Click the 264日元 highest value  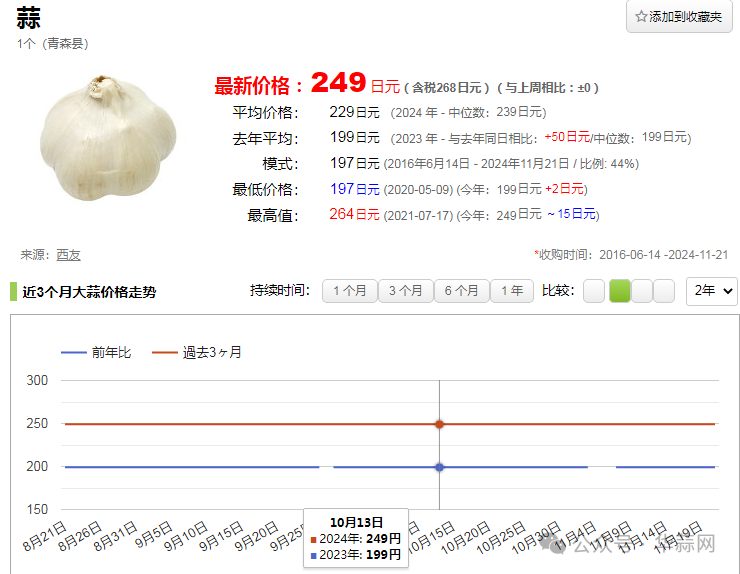tap(354, 215)
